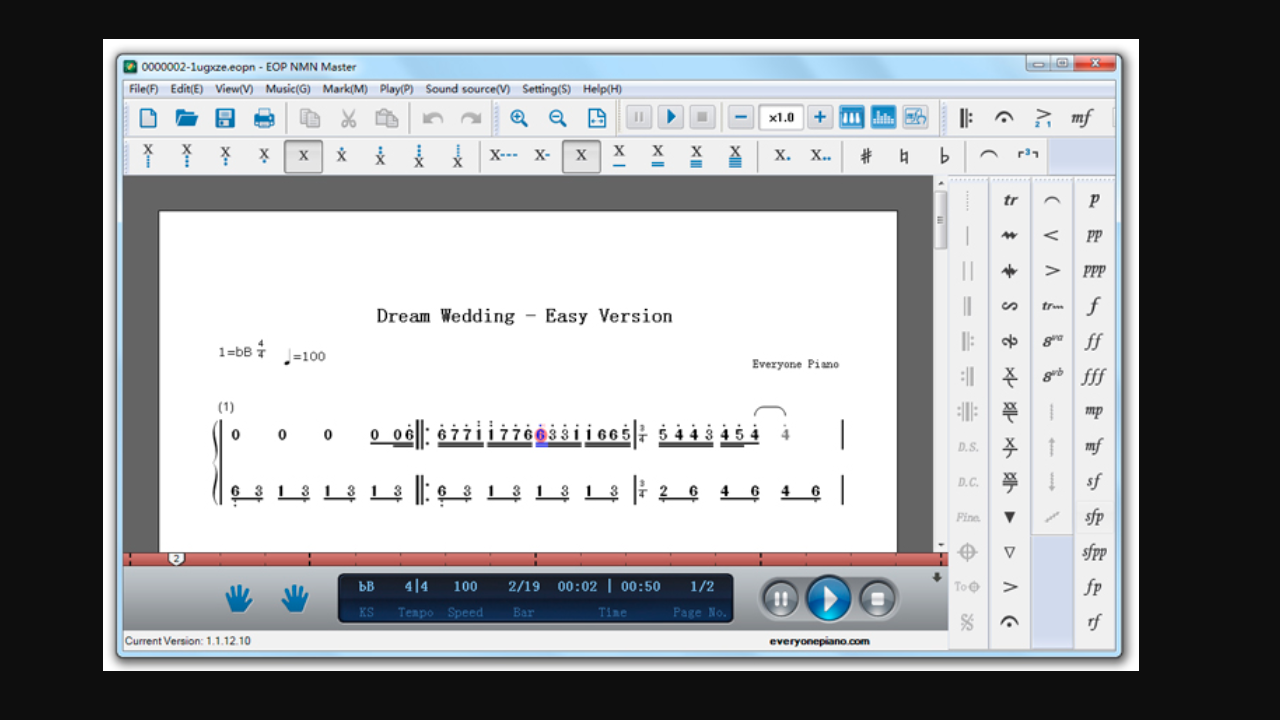This screenshot has width=1280, height=720.
Task: Select the sharp accidental tool
Action: [866, 155]
